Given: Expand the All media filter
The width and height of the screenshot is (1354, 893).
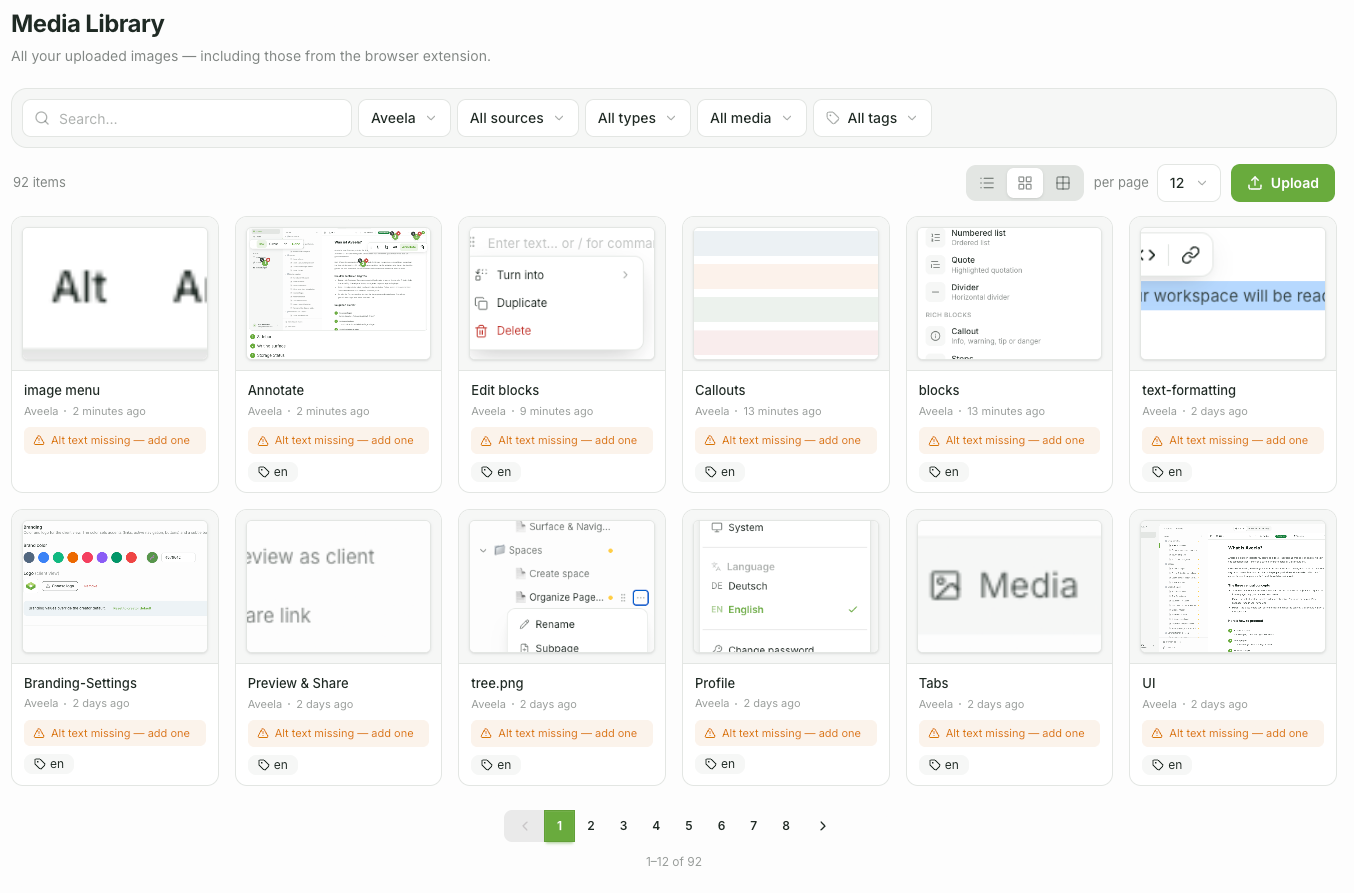Looking at the screenshot, I should pos(751,118).
